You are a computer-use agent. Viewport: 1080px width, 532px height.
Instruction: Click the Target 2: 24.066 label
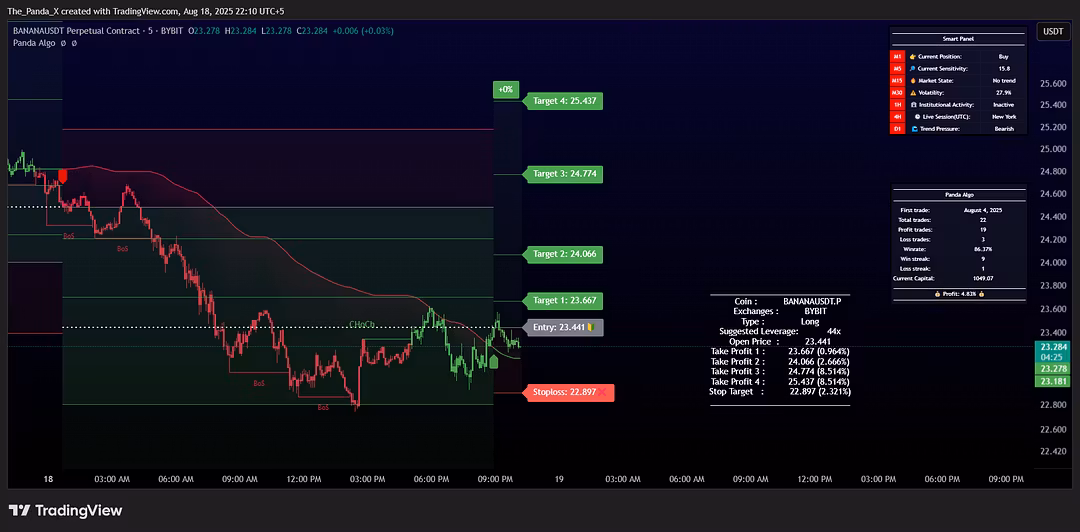coord(565,254)
